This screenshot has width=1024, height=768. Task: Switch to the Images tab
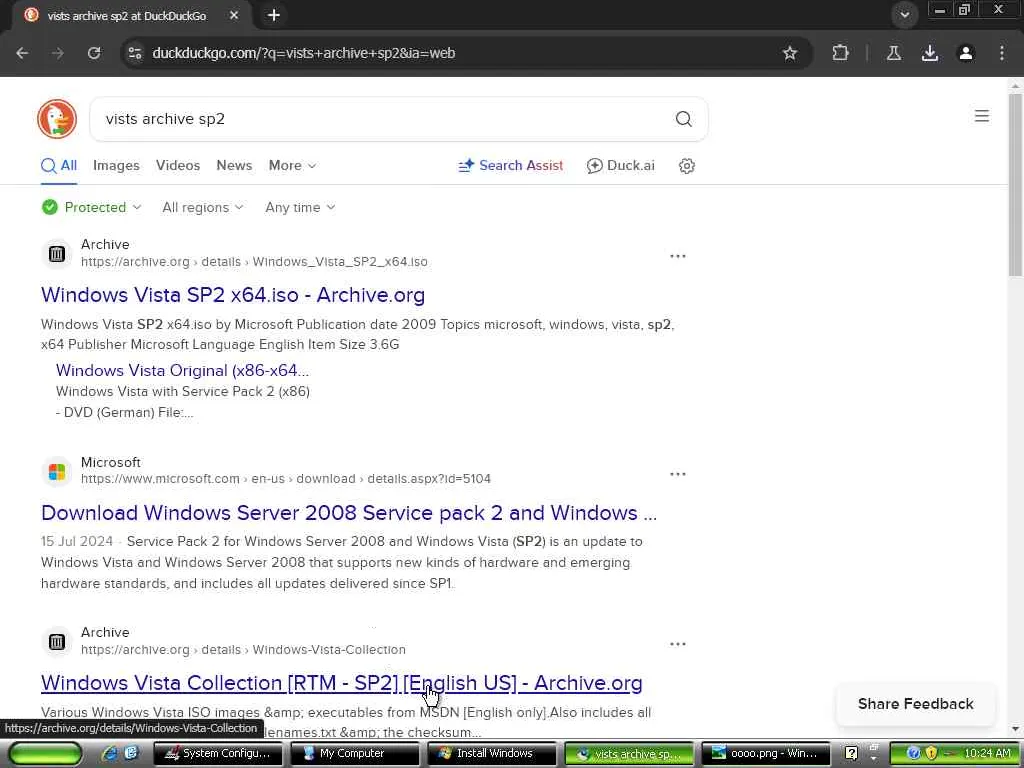pyautogui.click(x=116, y=166)
